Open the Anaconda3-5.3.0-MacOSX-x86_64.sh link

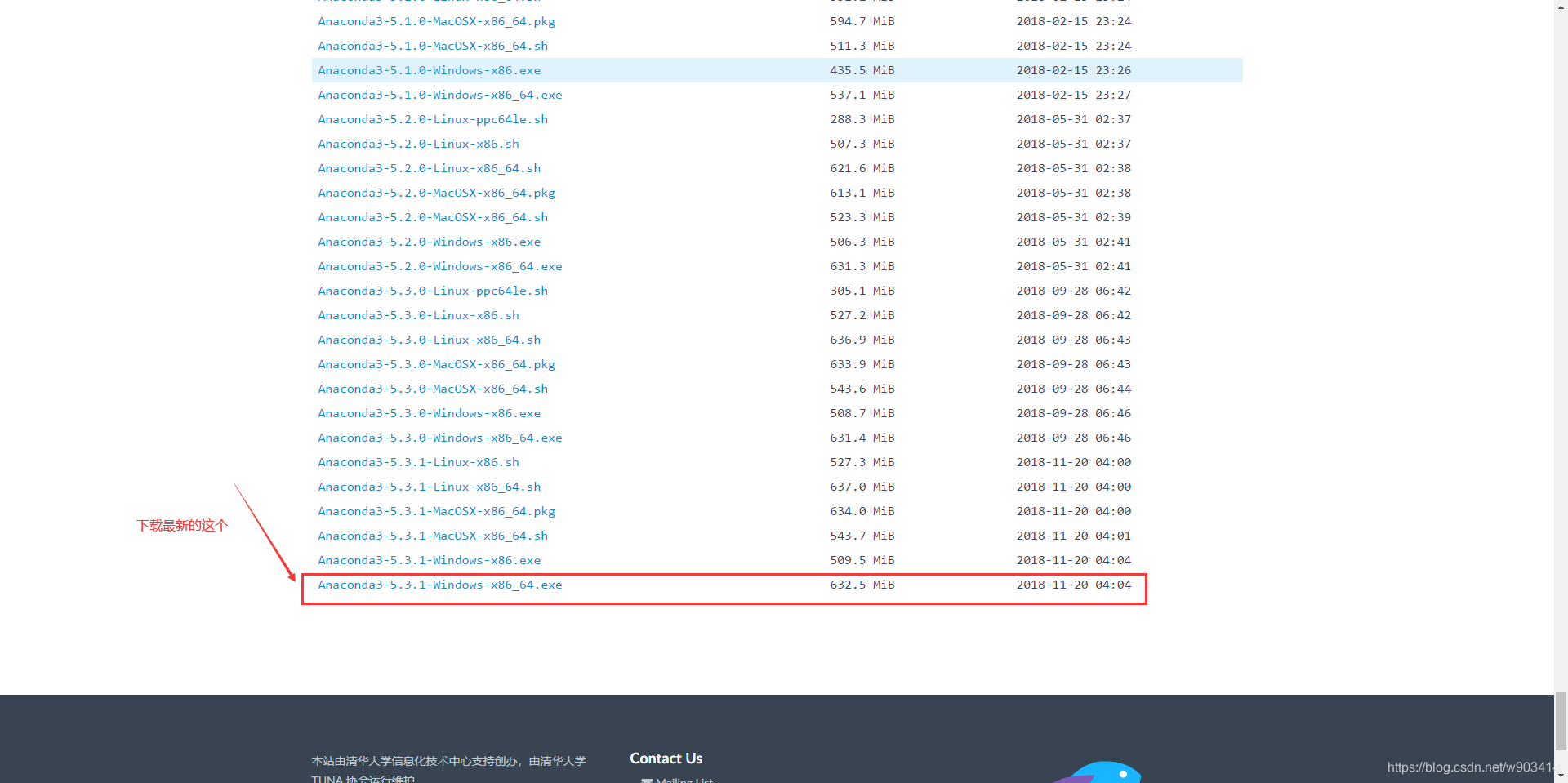pos(433,389)
